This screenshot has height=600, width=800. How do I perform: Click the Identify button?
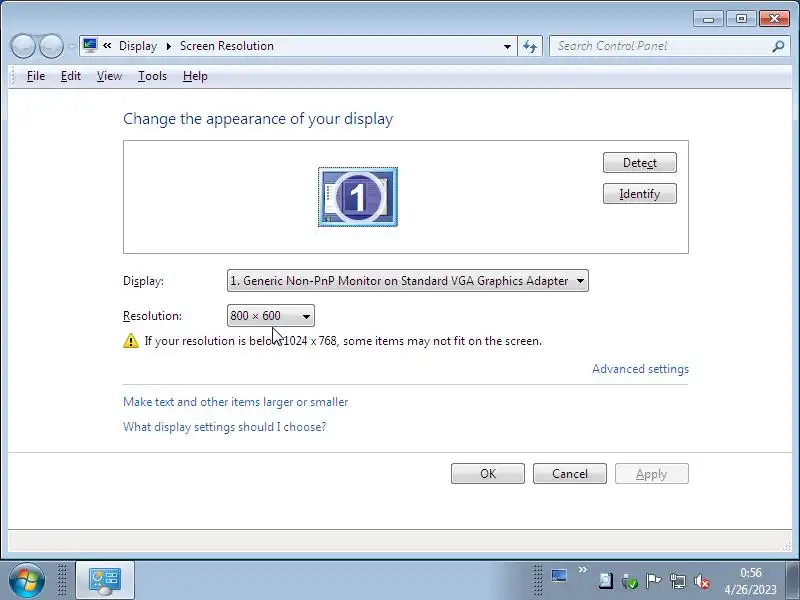(640, 194)
